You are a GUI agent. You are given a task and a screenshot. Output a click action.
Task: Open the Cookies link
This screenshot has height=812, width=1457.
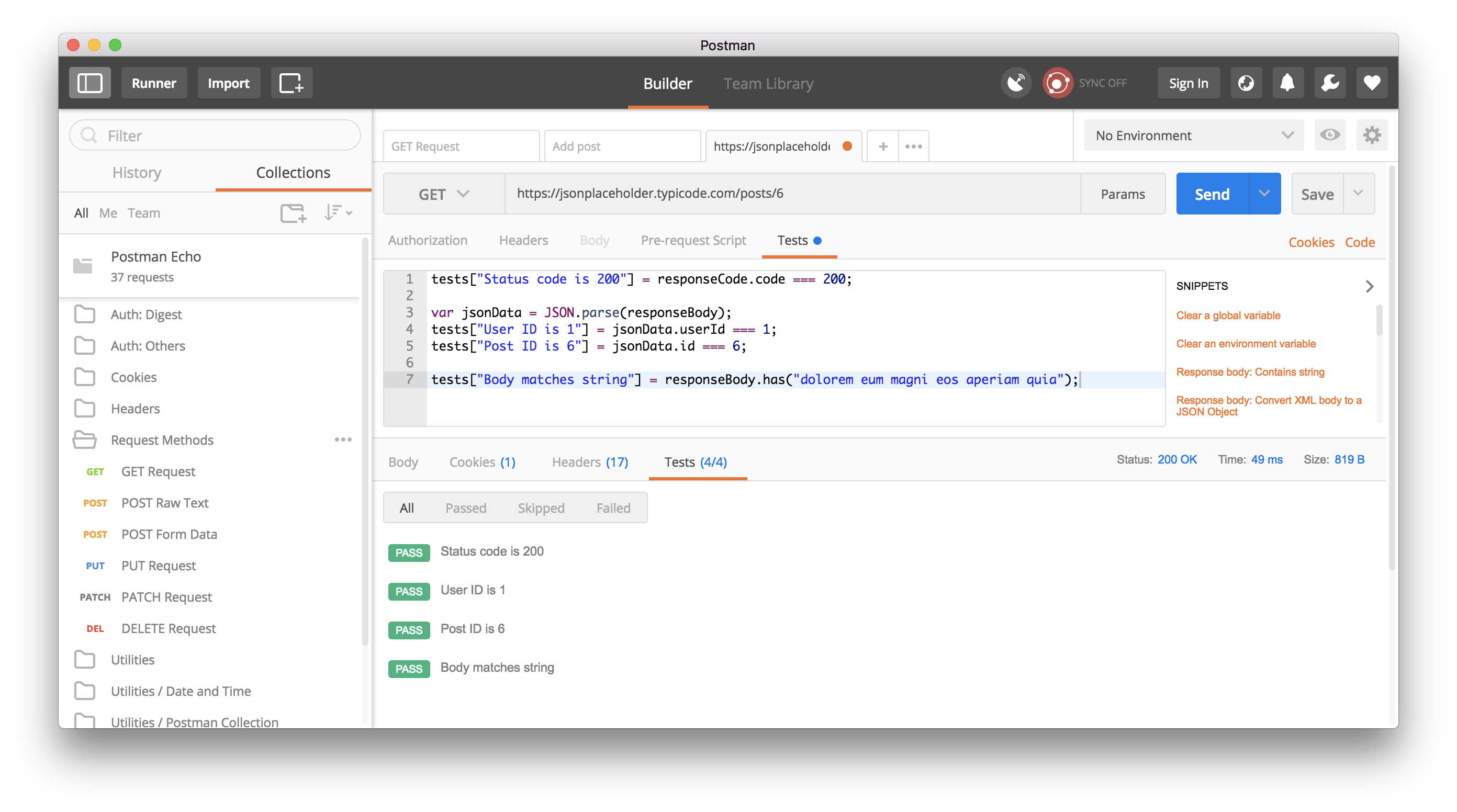point(1310,242)
